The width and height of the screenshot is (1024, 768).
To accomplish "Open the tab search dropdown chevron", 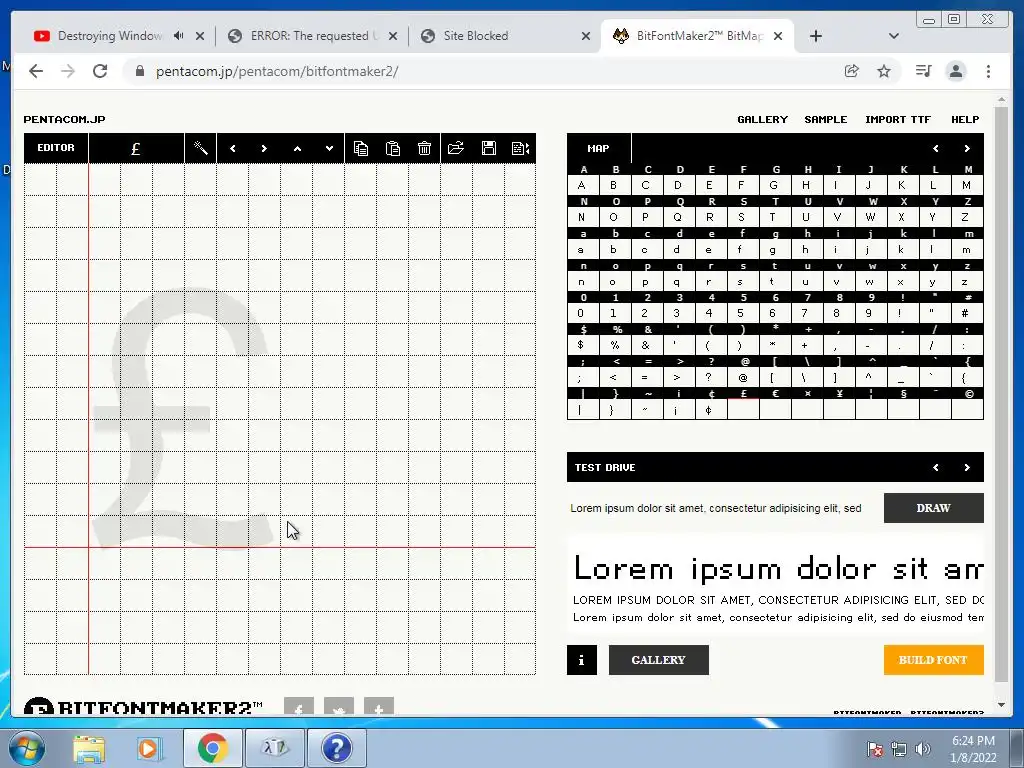I will [x=894, y=36].
